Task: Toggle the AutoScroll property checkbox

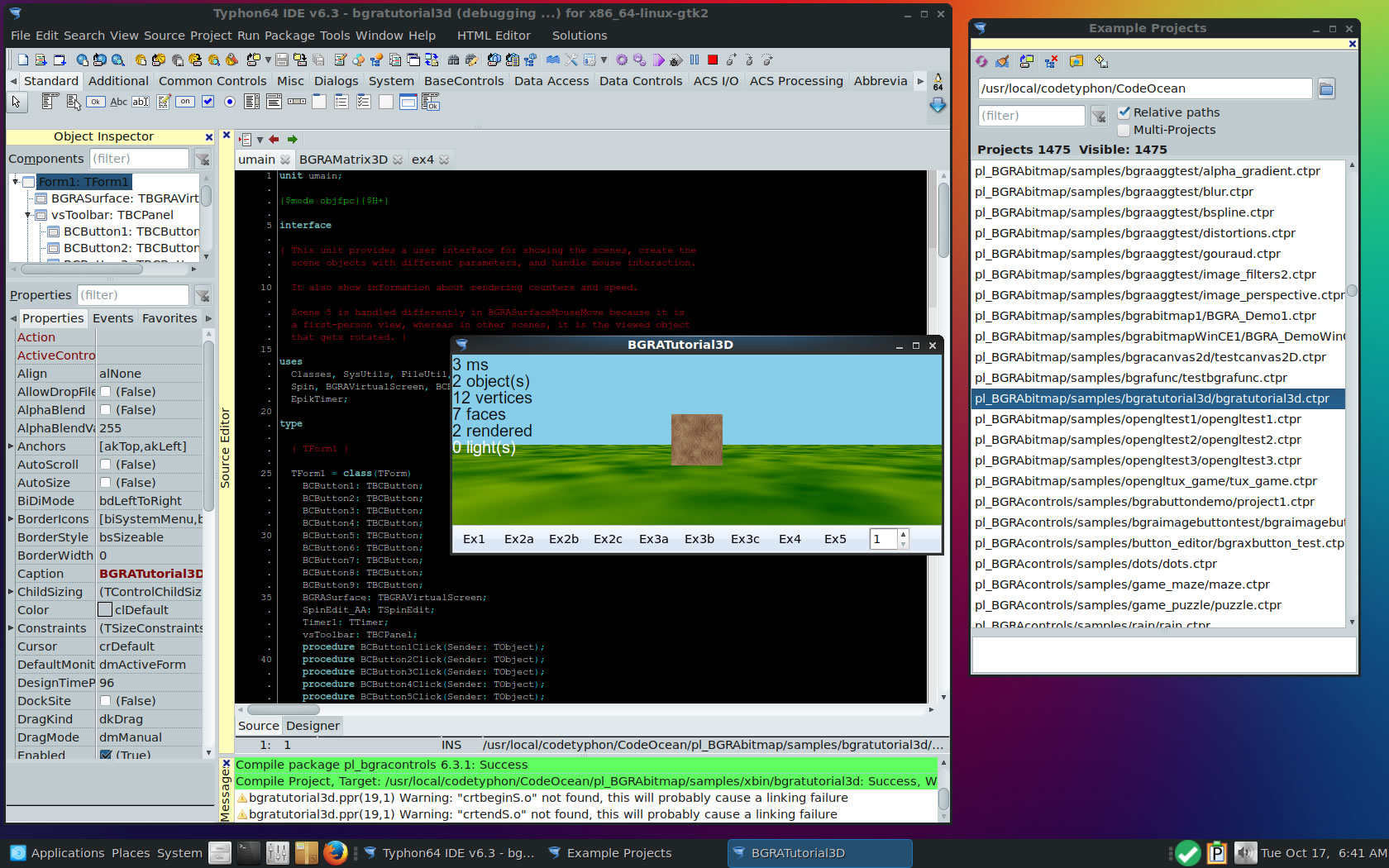Action: 106,465
